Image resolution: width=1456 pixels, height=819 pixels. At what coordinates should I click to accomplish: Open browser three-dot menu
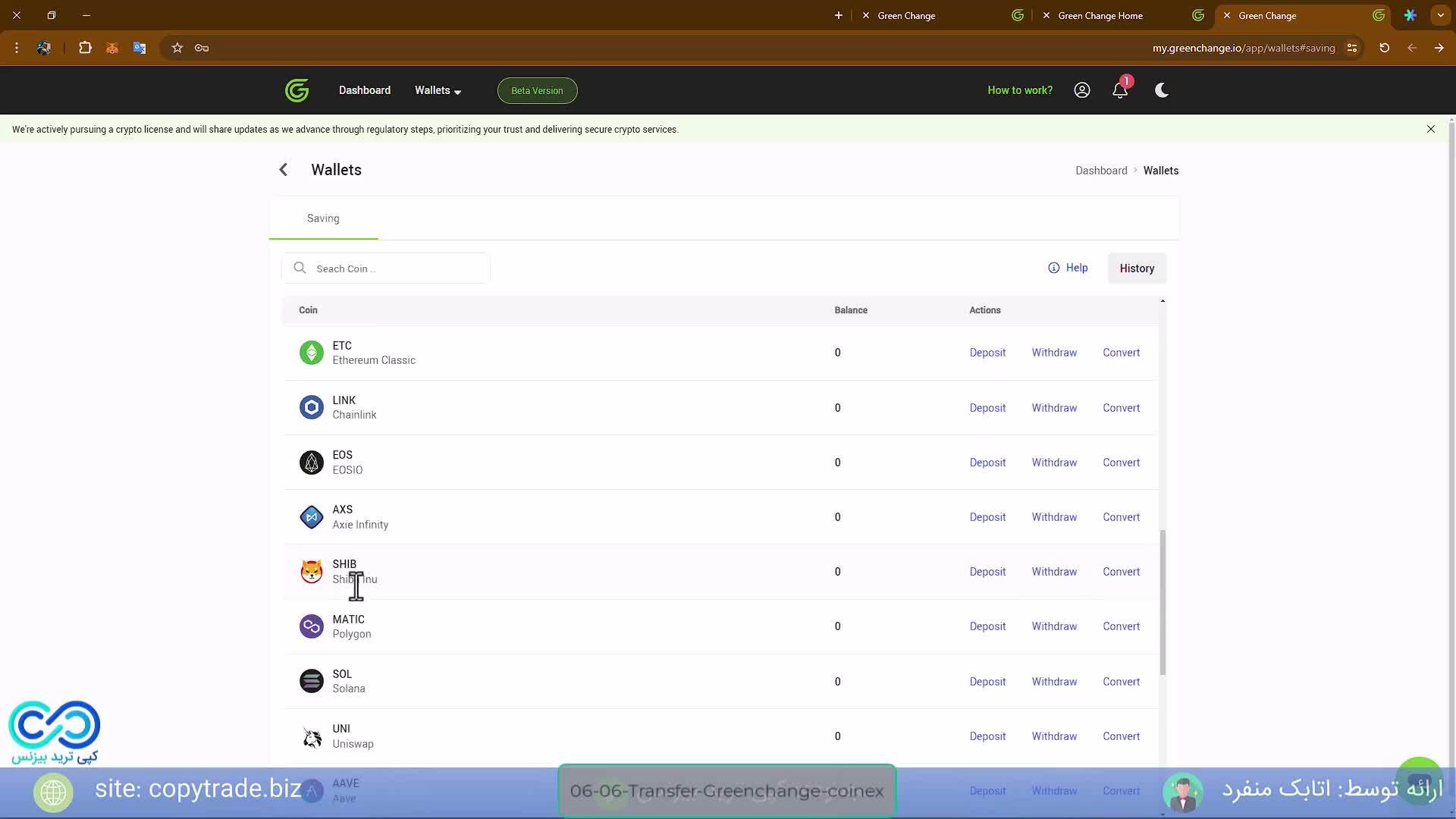coord(17,48)
